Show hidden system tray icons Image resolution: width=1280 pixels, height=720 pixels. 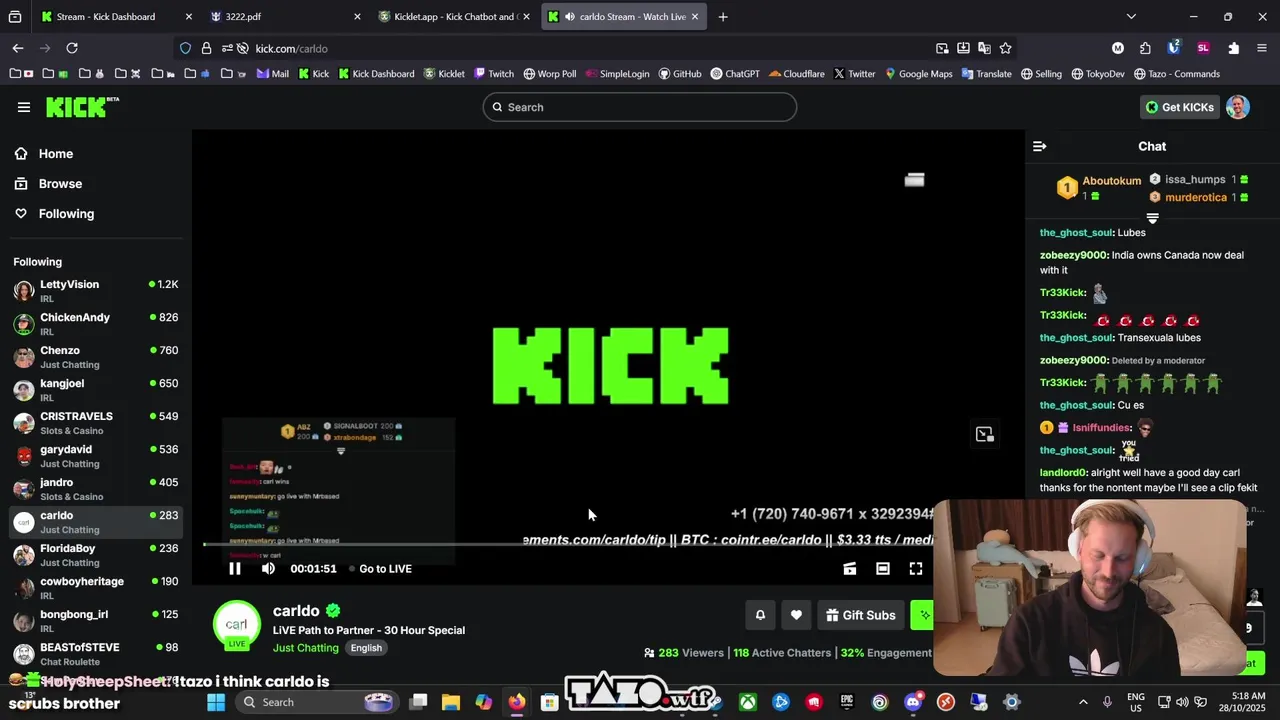pos(1083,702)
